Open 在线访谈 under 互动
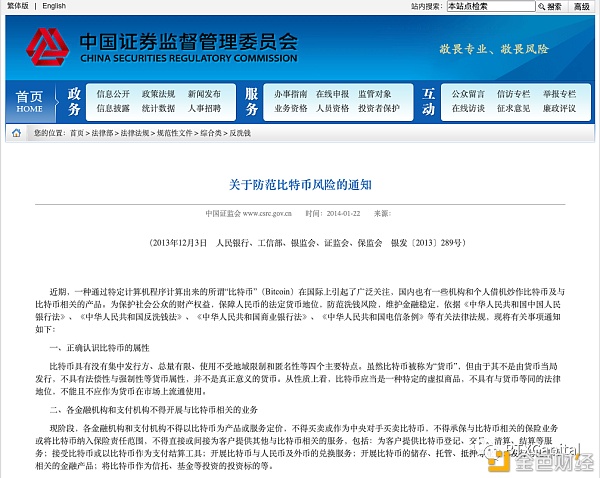The height and width of the screenshot is (478, 600). pos(468,108)
